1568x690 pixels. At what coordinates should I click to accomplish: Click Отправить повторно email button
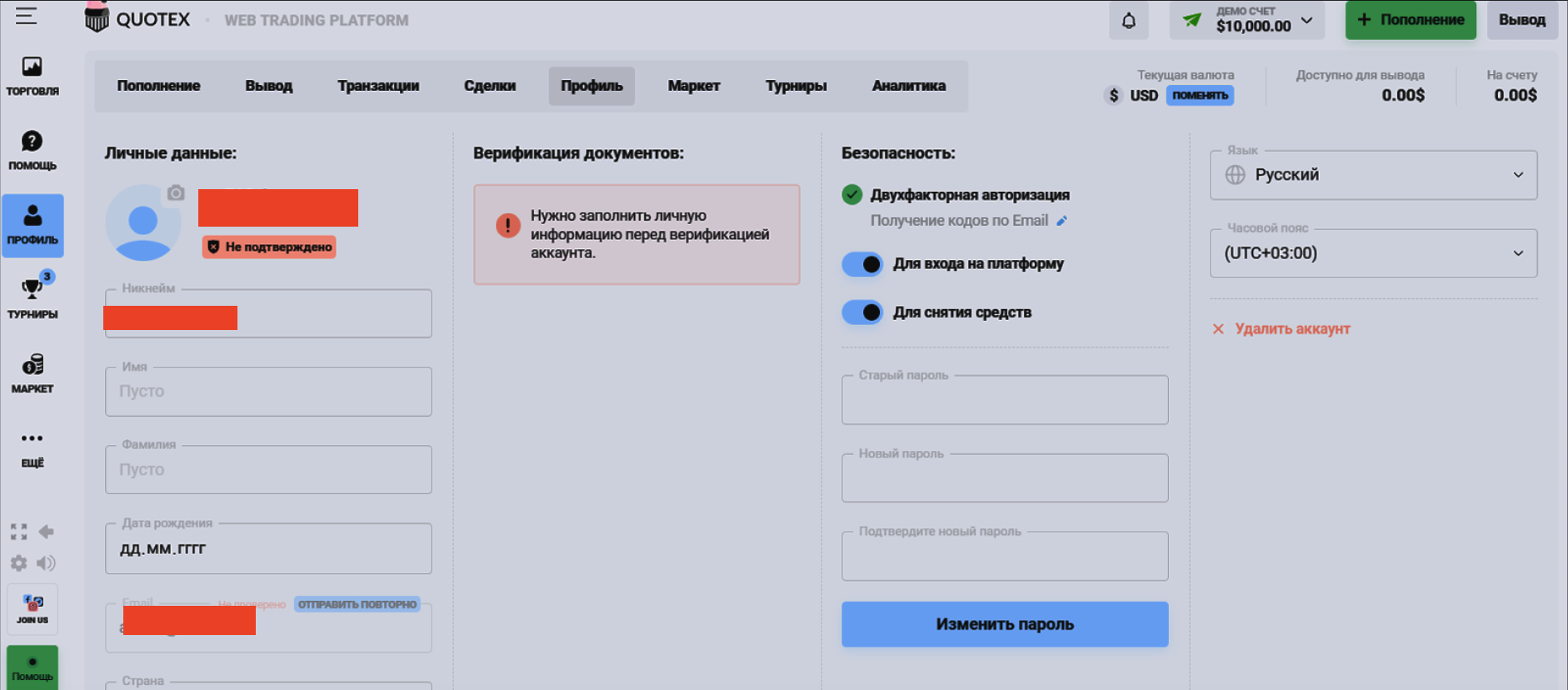357,604
